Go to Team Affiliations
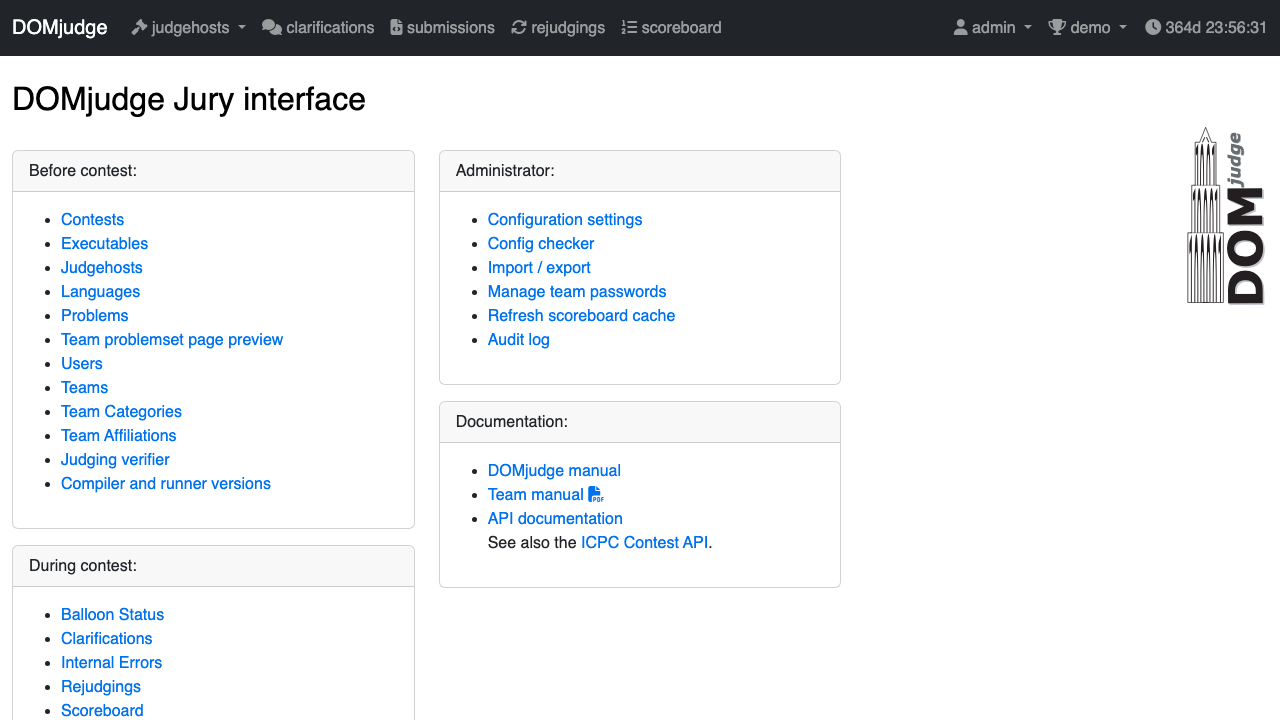Screen dimensions: 1280x720 (118, 436)
